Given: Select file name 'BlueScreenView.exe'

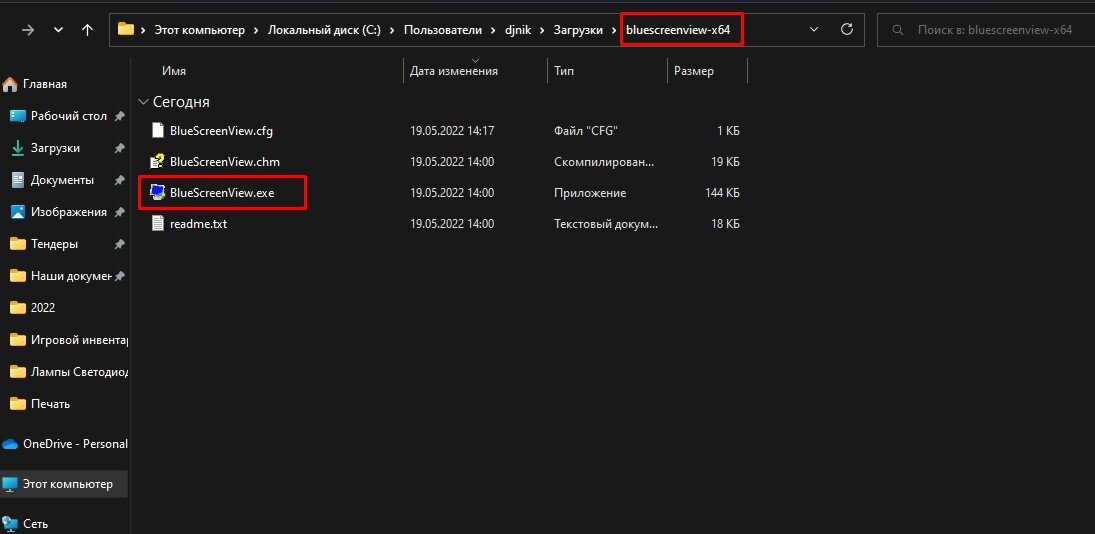Looking at the screenshot, I should 222,193.
